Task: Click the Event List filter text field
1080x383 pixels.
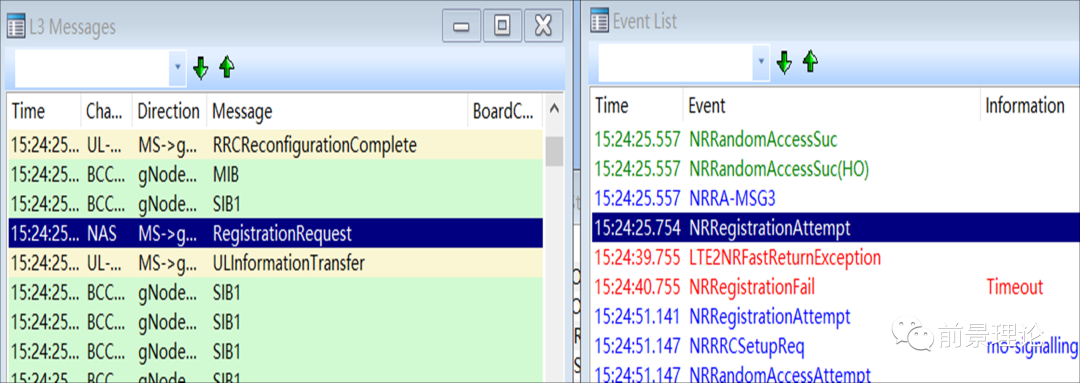Action: (x=676, y=62)
